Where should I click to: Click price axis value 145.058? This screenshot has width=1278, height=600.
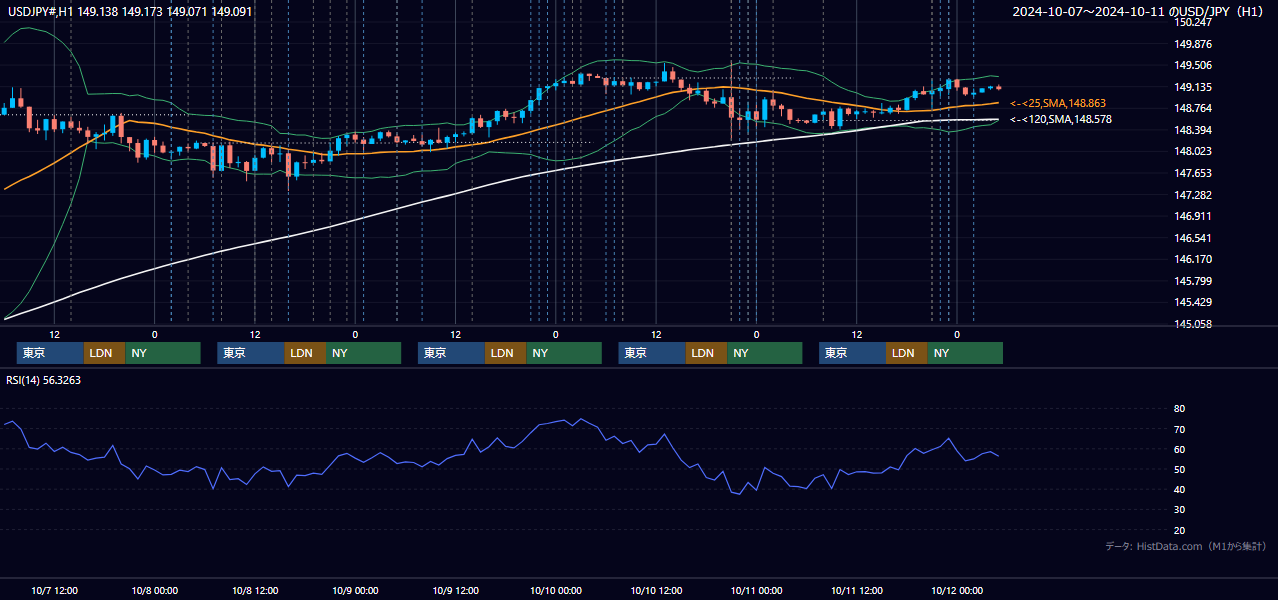pos(1192,324)
